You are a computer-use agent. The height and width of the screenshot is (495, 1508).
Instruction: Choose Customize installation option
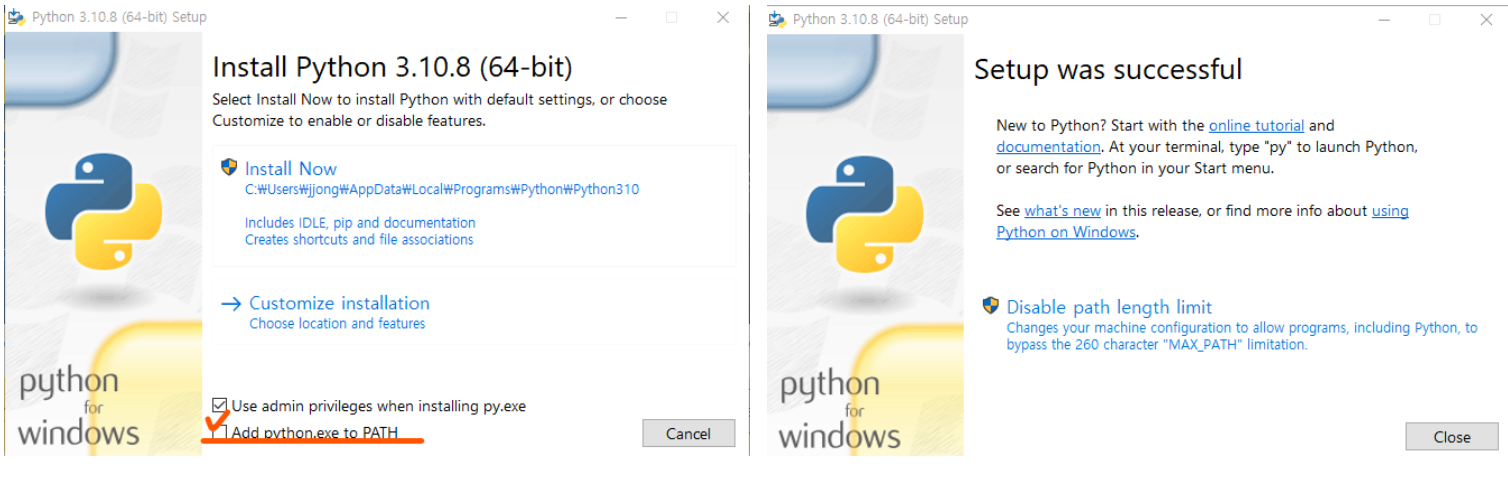[x=339, y=303]
